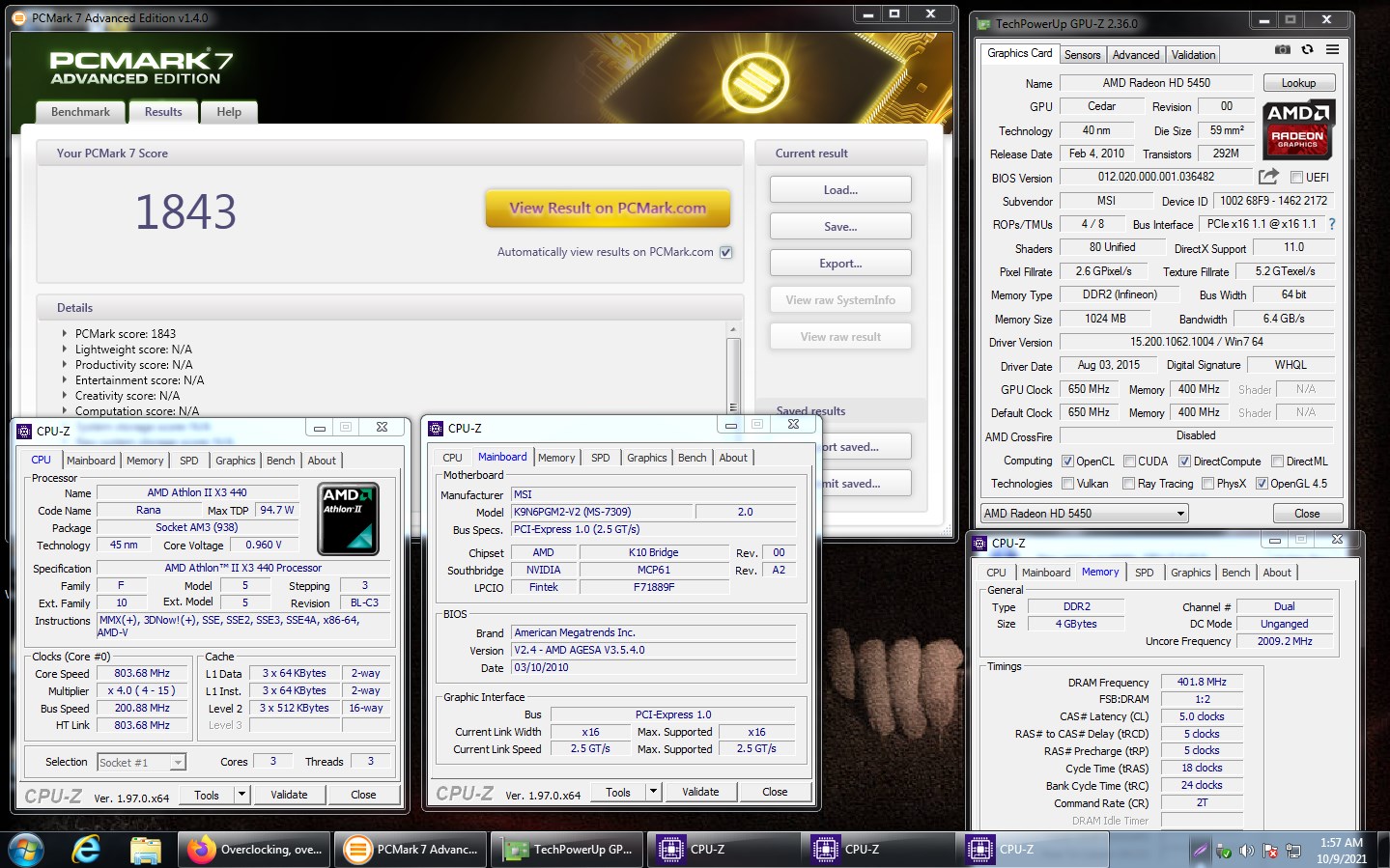The width and height of the screenshot is (1390, 868).
Task: Click the Driver Version field in GPU-Z
Action: (x=1197, y=342)
